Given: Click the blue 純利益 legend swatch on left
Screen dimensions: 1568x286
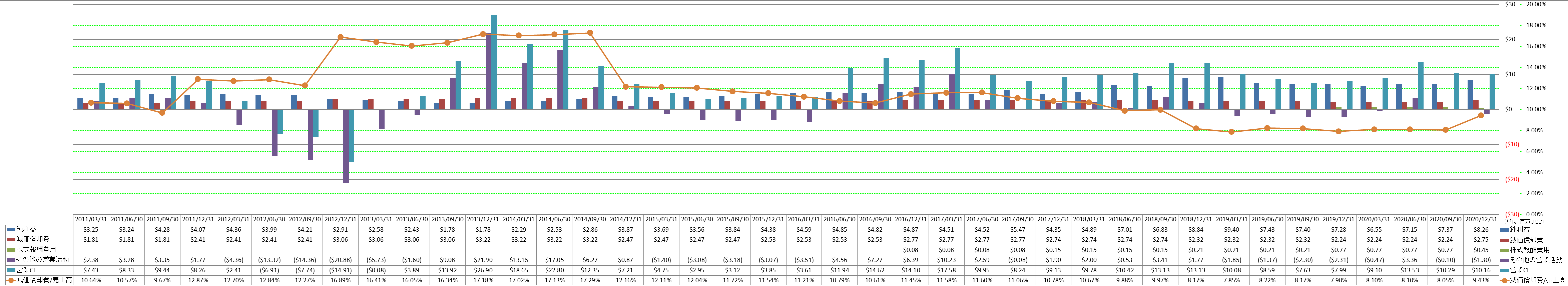Looking at the screenshot, I should click(10, 229).
